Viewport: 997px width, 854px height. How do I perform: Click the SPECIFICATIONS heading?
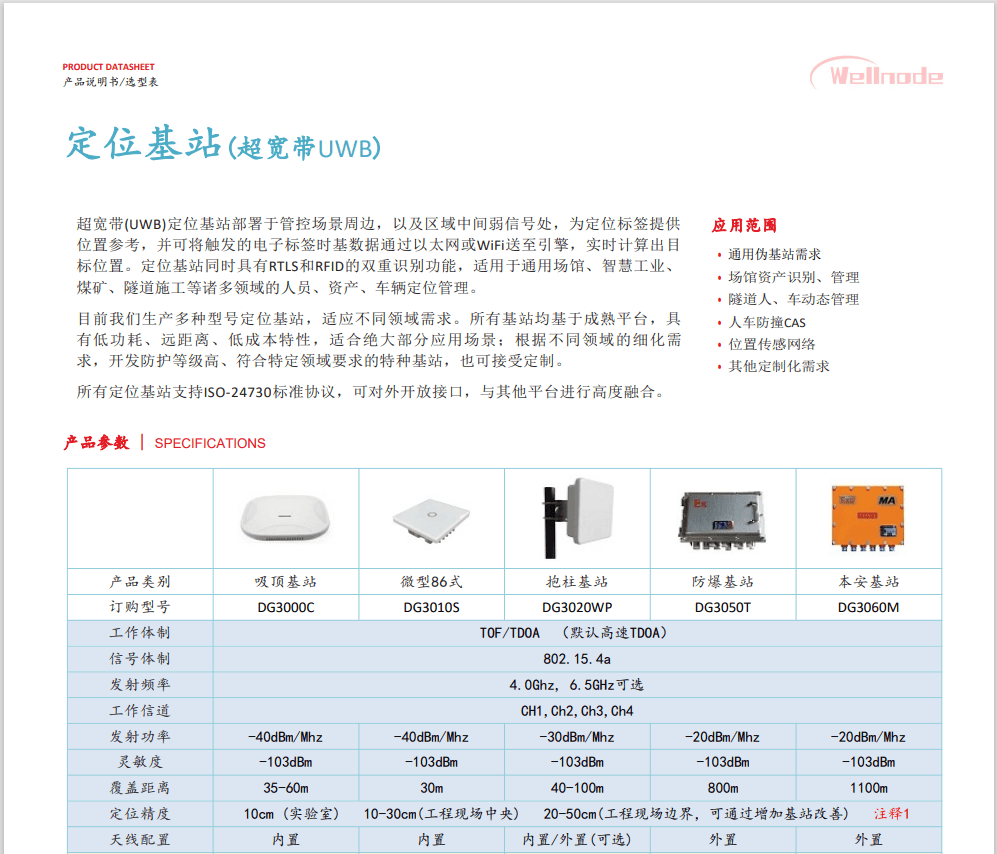pyautogui.click(x=210, y=443)
